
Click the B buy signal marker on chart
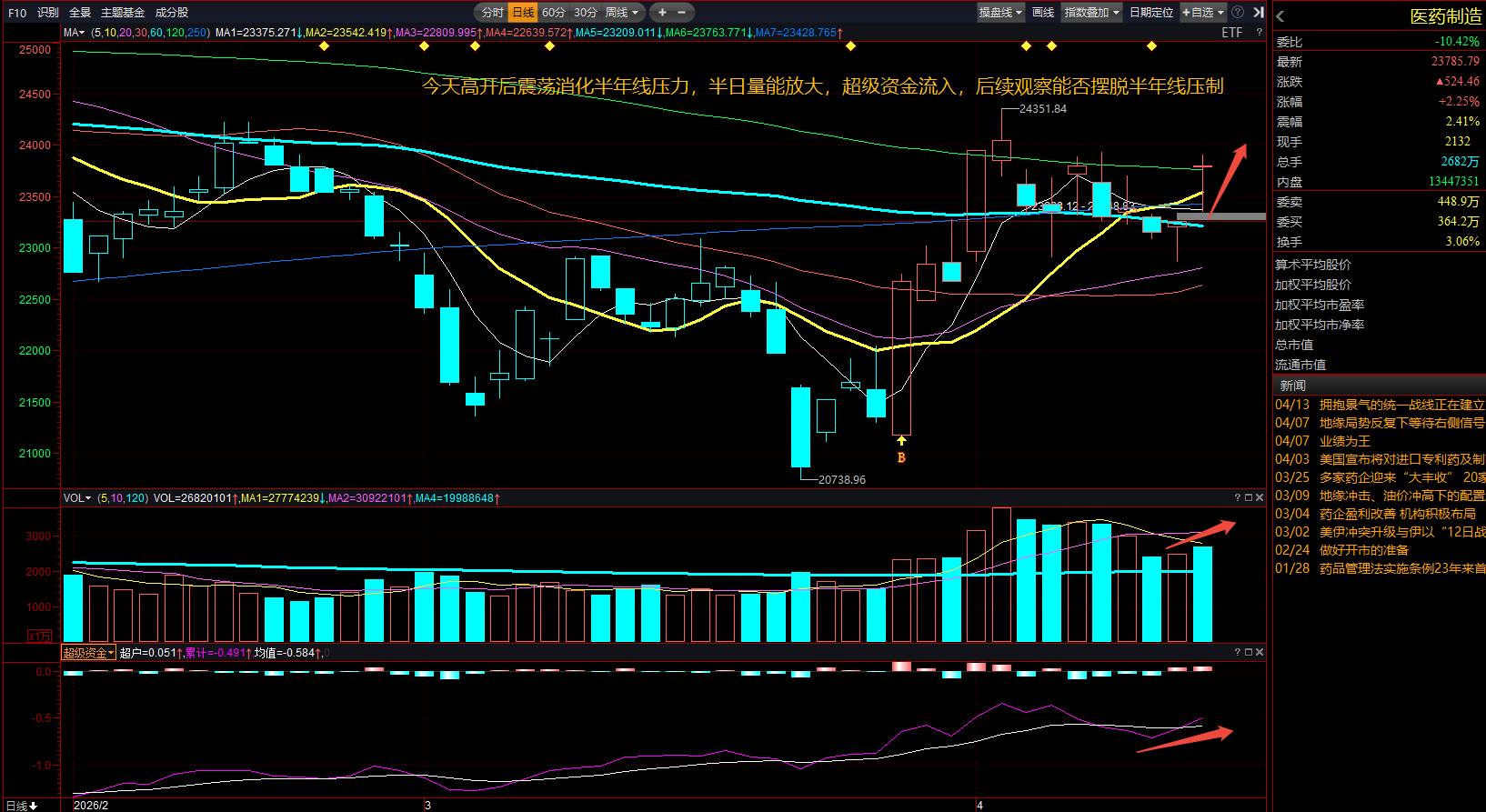pyautogui.click(x=901, y=457)
